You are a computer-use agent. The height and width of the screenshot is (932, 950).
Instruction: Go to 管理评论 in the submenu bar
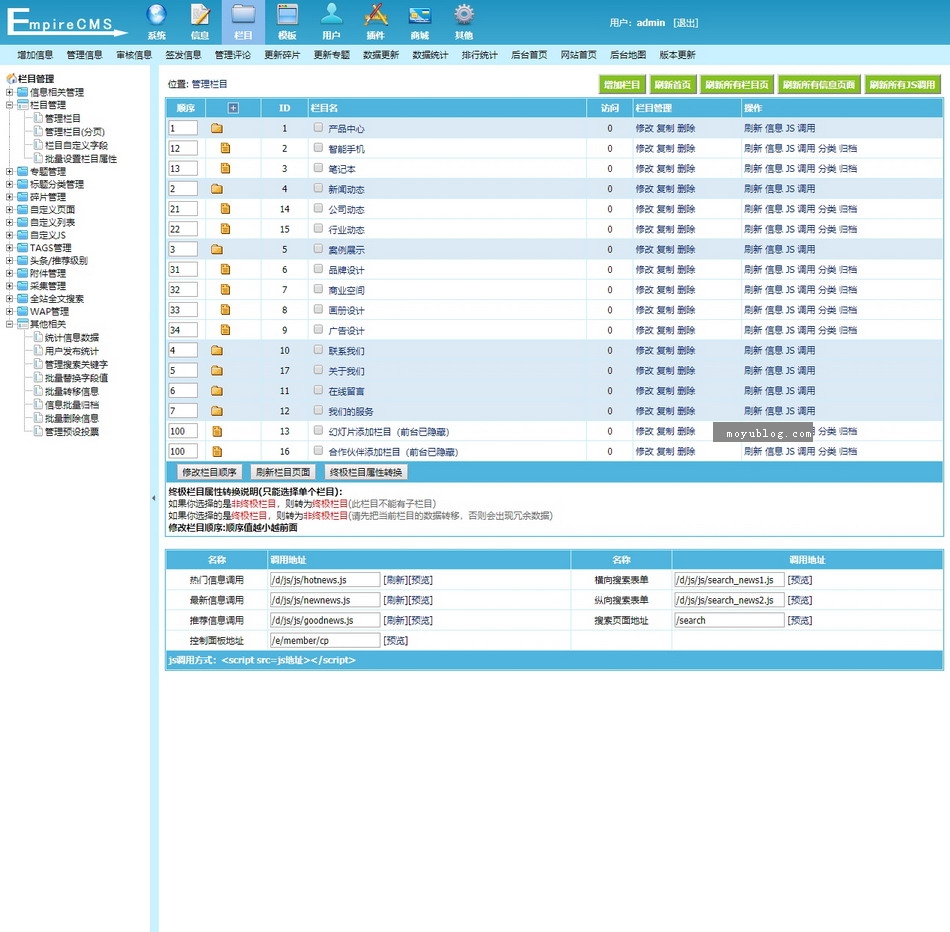[x=233, y=55]
